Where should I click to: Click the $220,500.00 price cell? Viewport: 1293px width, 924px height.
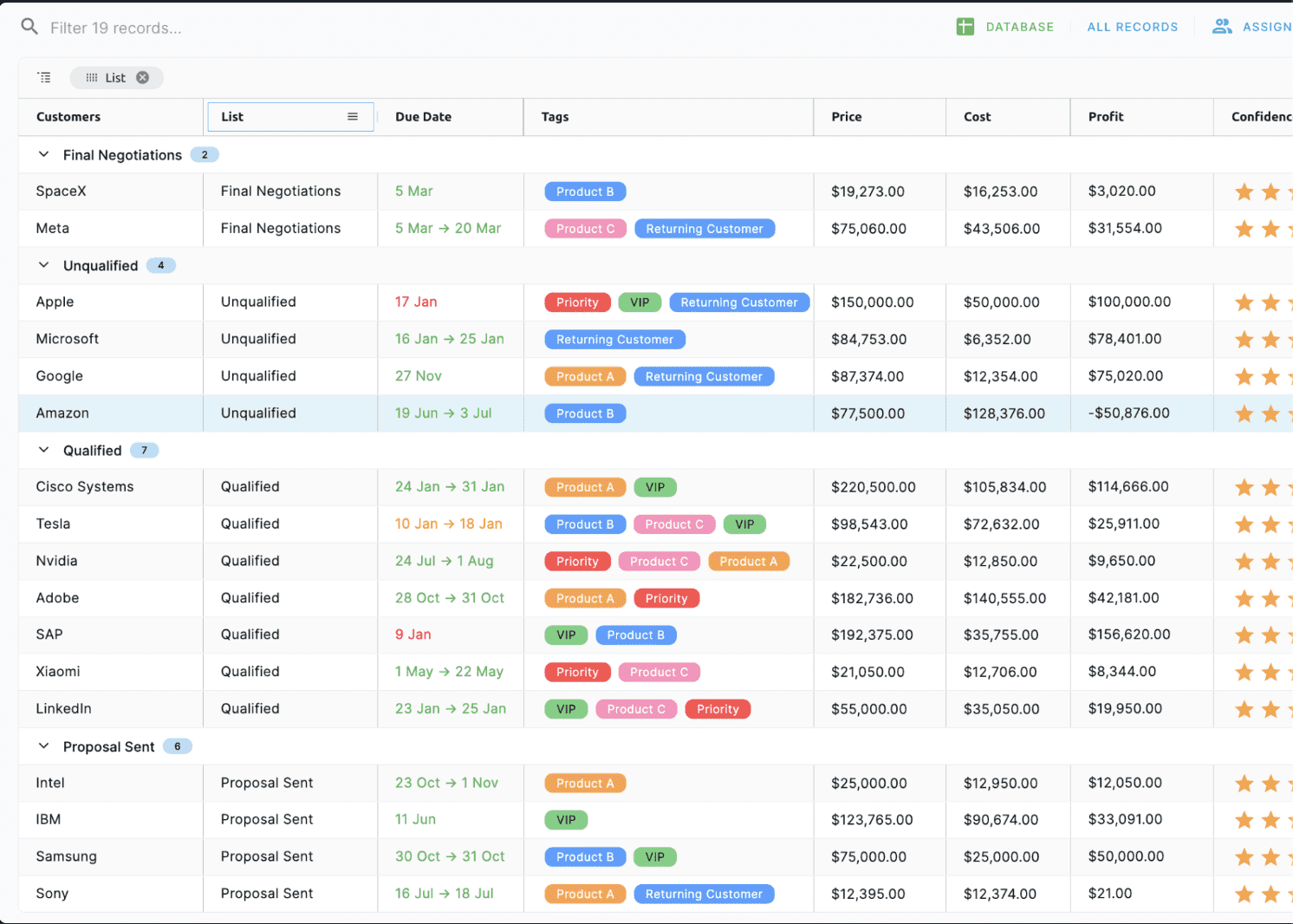(874, 487)
